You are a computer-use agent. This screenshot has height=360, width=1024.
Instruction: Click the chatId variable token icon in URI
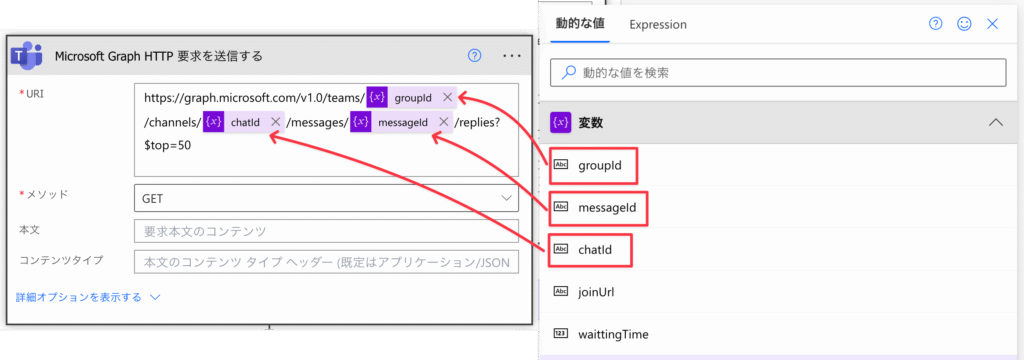point(214,122)
